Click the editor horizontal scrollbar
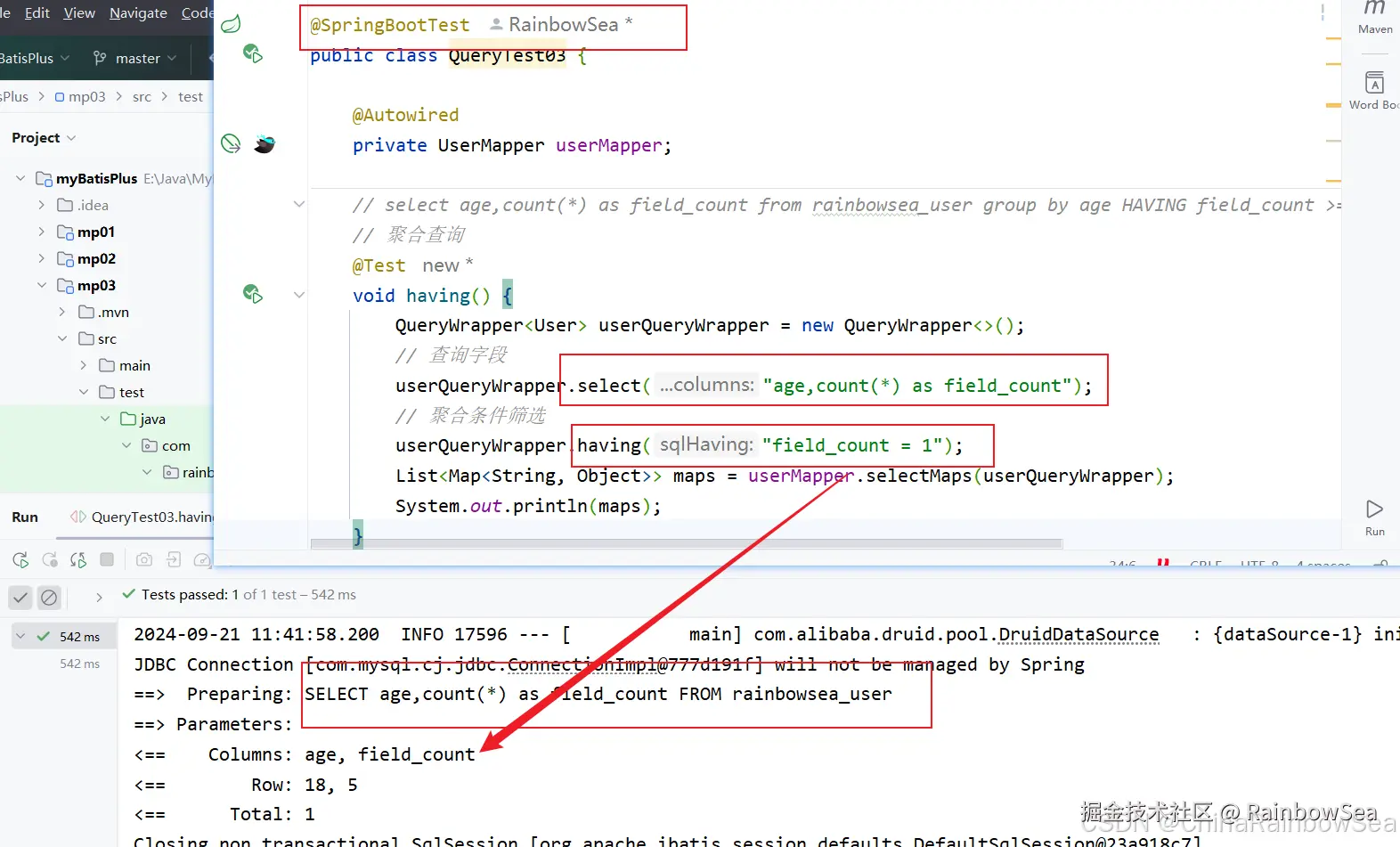 (x=686, y=543)
